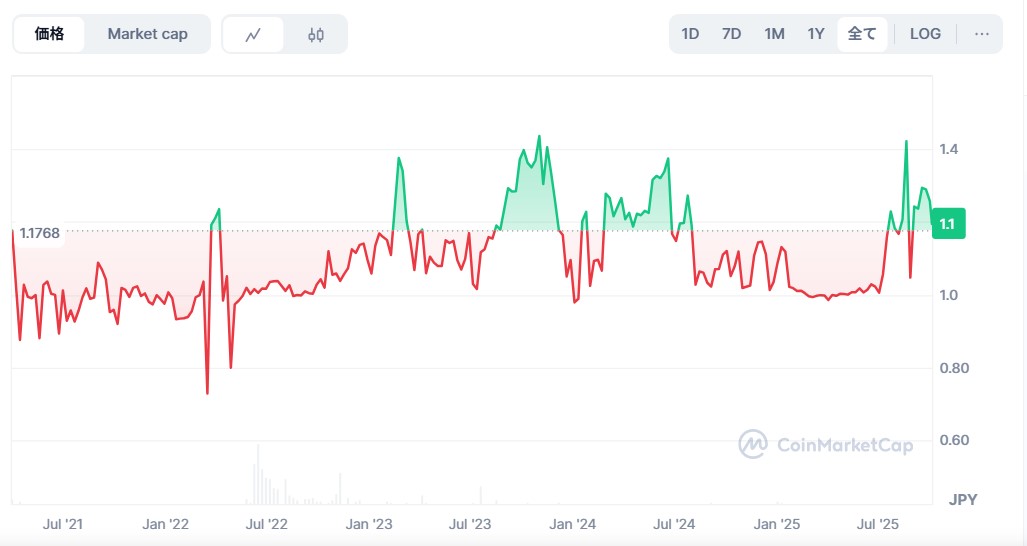Click the highest green peak in late 2023
This screenshot has height=546, width=1027.
(539, 136)
